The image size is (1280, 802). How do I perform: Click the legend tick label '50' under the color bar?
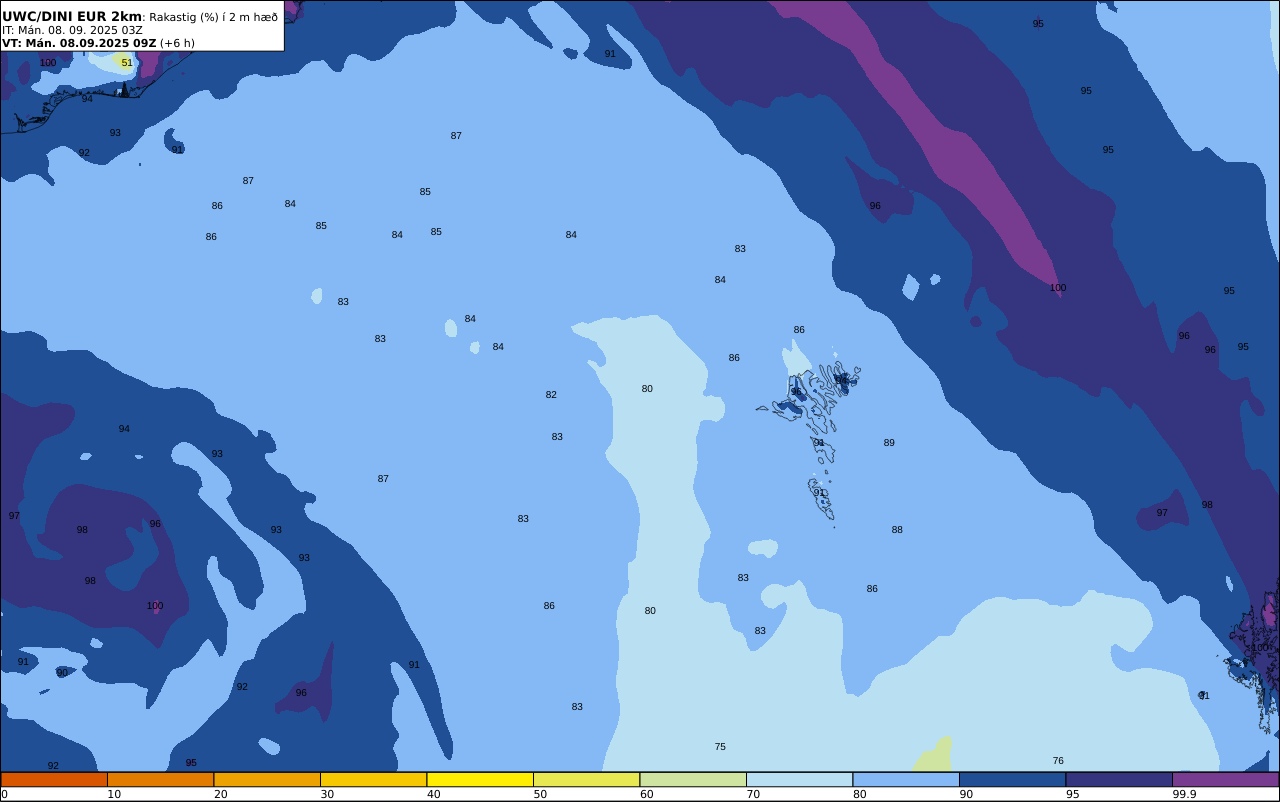[540, 794]
